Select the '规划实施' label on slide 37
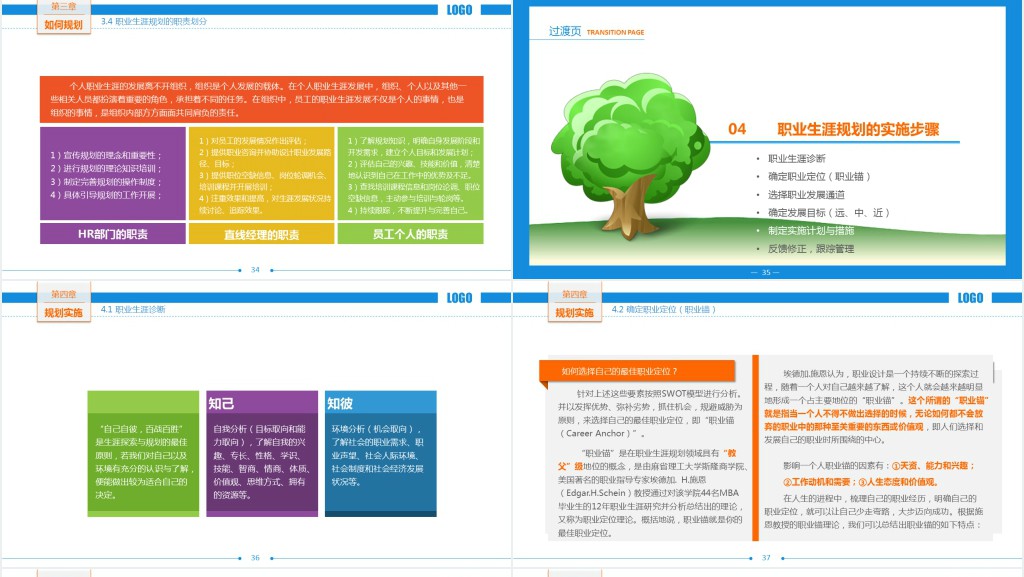1024x577 pixels. 574,313
